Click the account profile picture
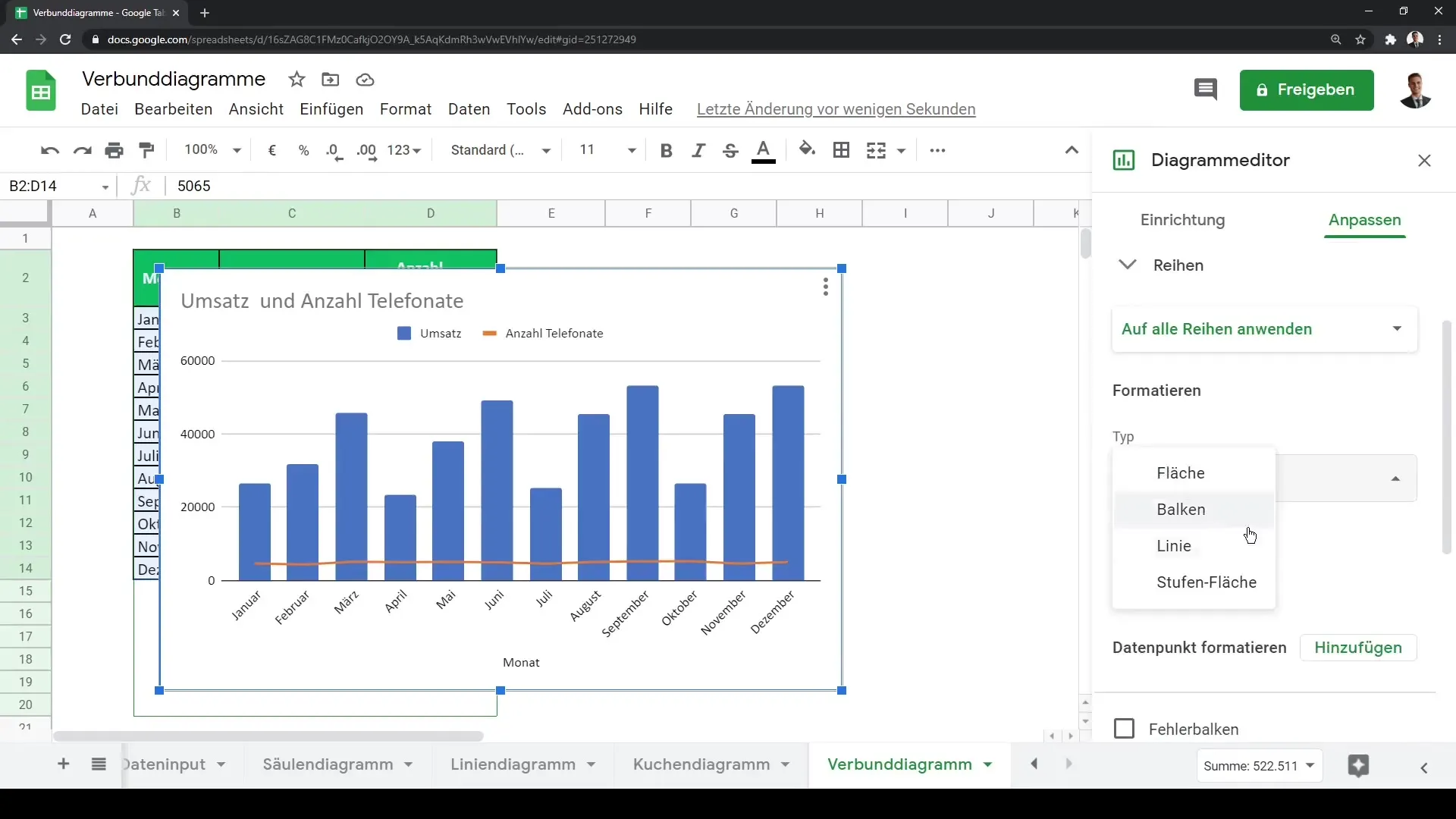The width and height of the screenshot is (1456, 819). pyautogui.click(x=1415, y=91)
